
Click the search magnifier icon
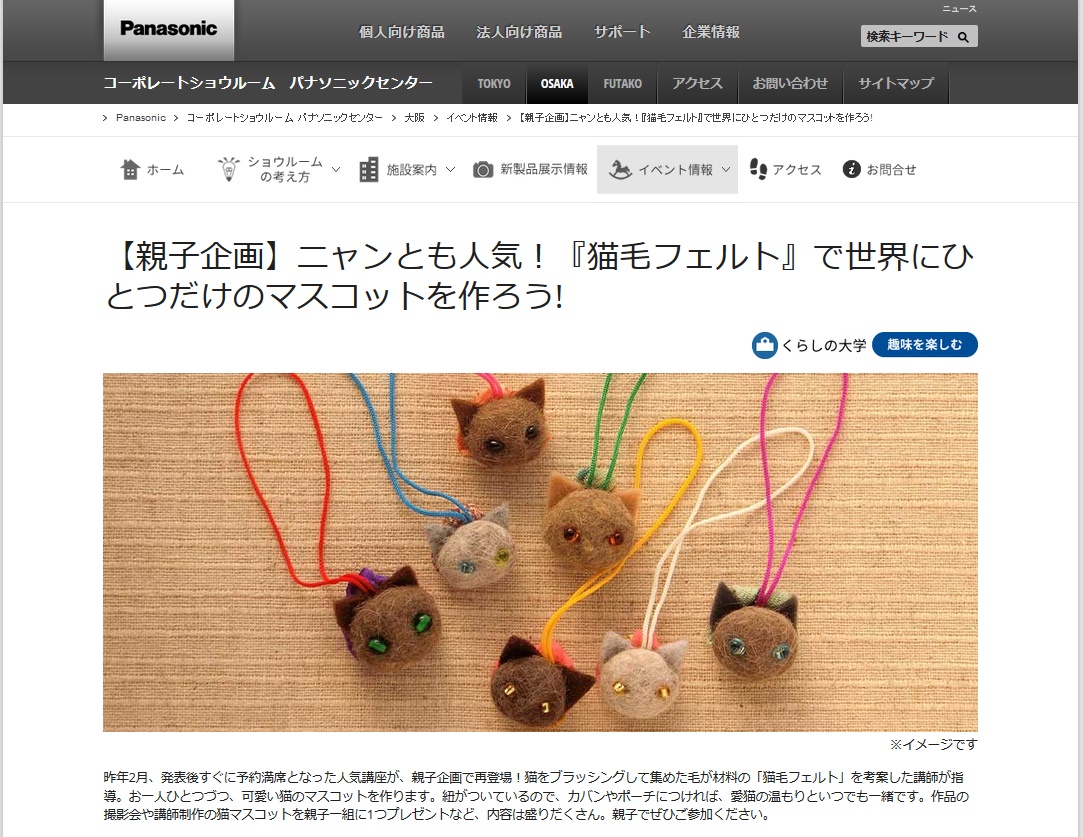point(963,37)
